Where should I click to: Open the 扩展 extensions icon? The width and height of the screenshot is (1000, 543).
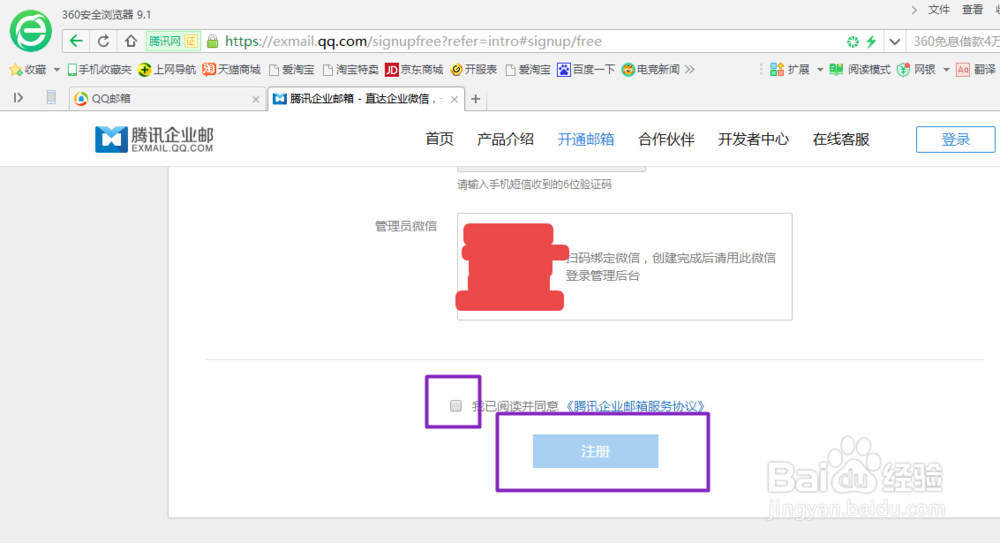click(x=790, y=70)
